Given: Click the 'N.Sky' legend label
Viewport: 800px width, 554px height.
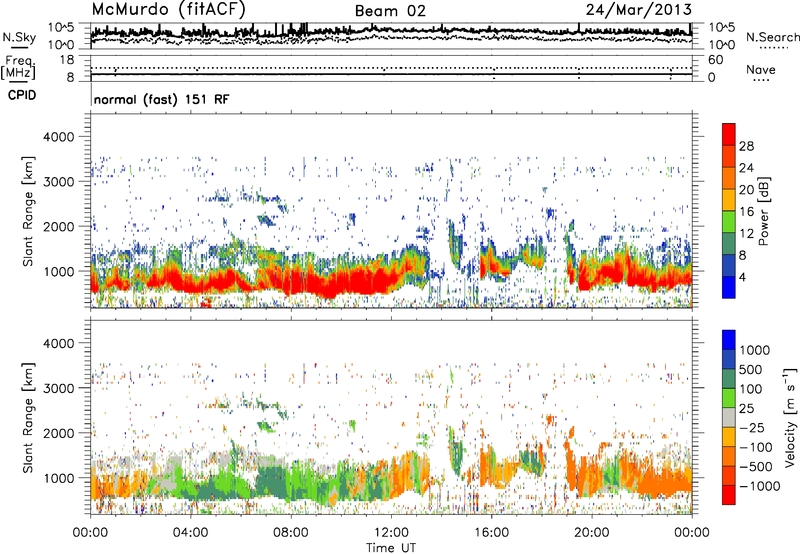Looking at the screenshot, I should 19,37.
